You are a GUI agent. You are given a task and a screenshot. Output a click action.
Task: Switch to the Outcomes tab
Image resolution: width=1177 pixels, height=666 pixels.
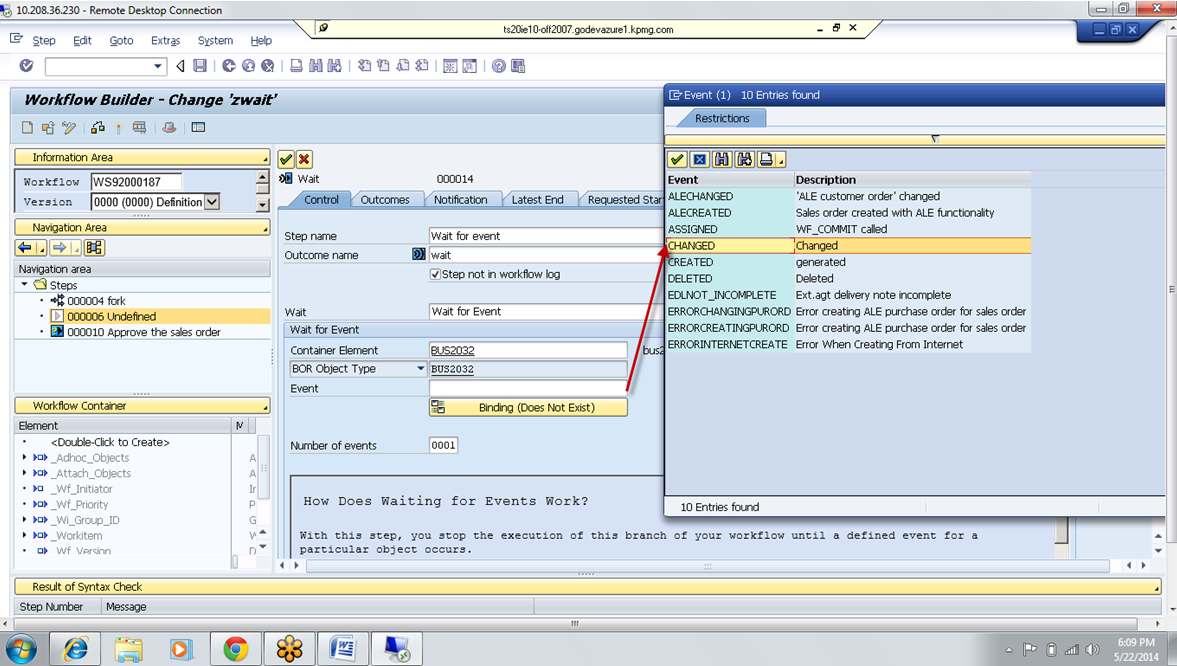click(387, 199)
